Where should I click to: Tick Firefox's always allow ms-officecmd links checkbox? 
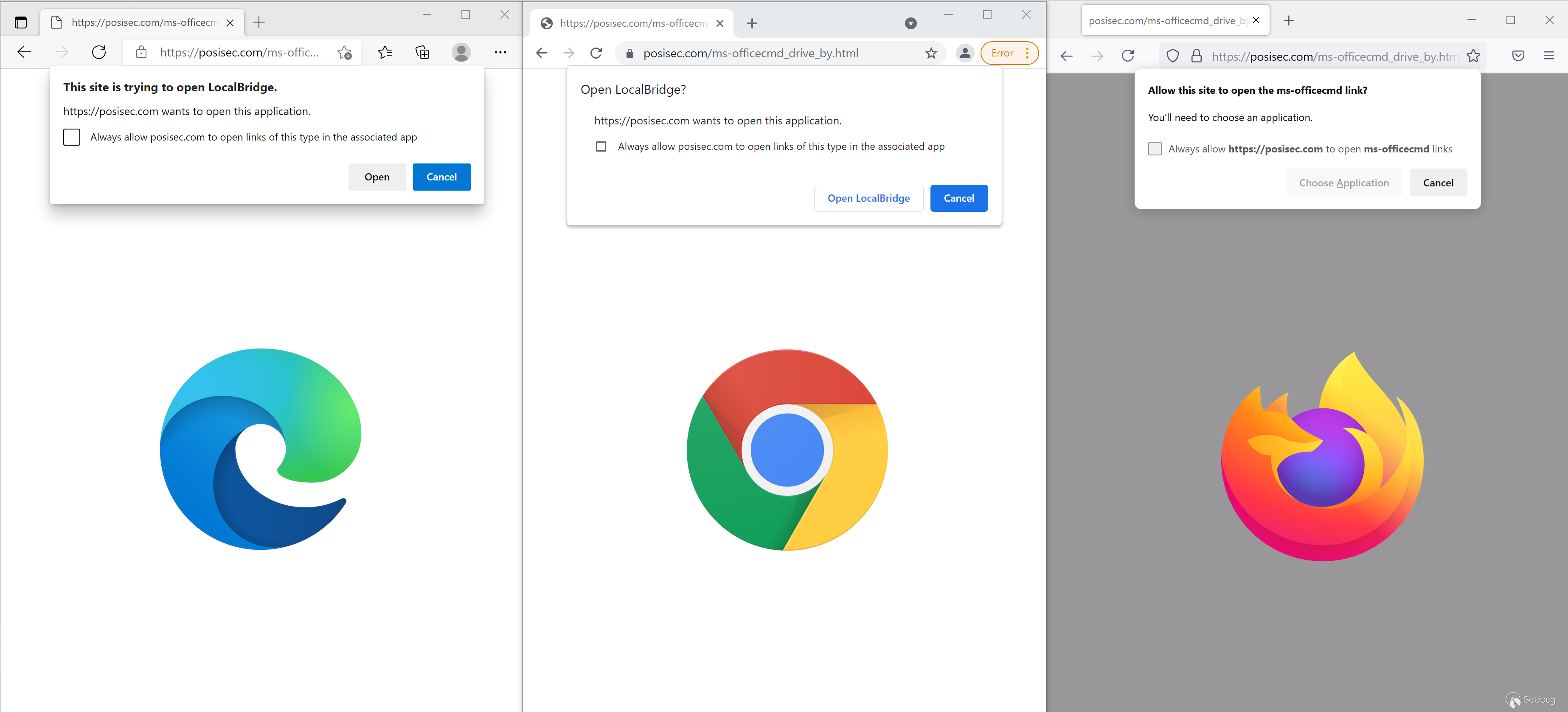point(1155,149)
